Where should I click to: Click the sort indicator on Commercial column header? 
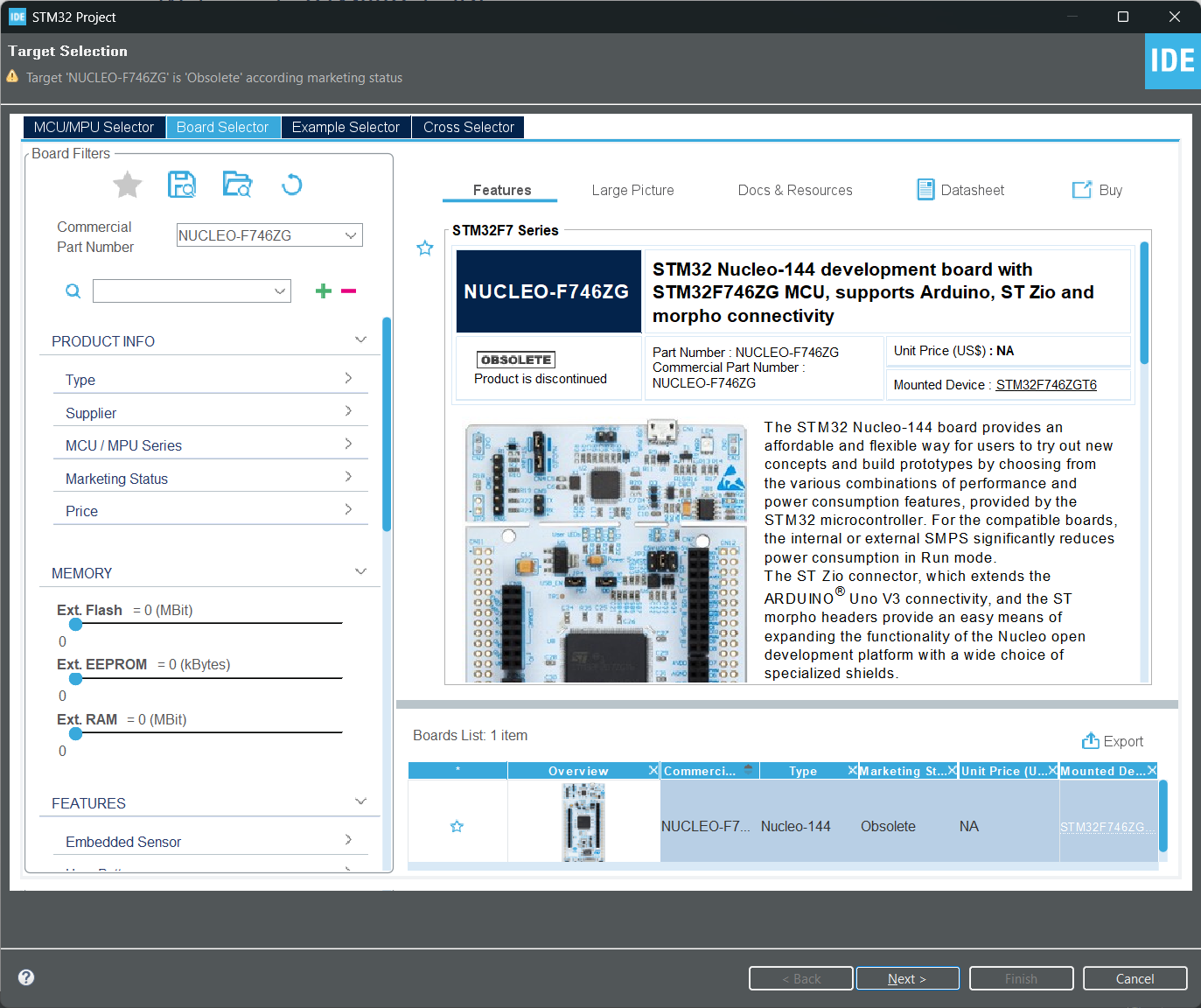click(749, 769)
